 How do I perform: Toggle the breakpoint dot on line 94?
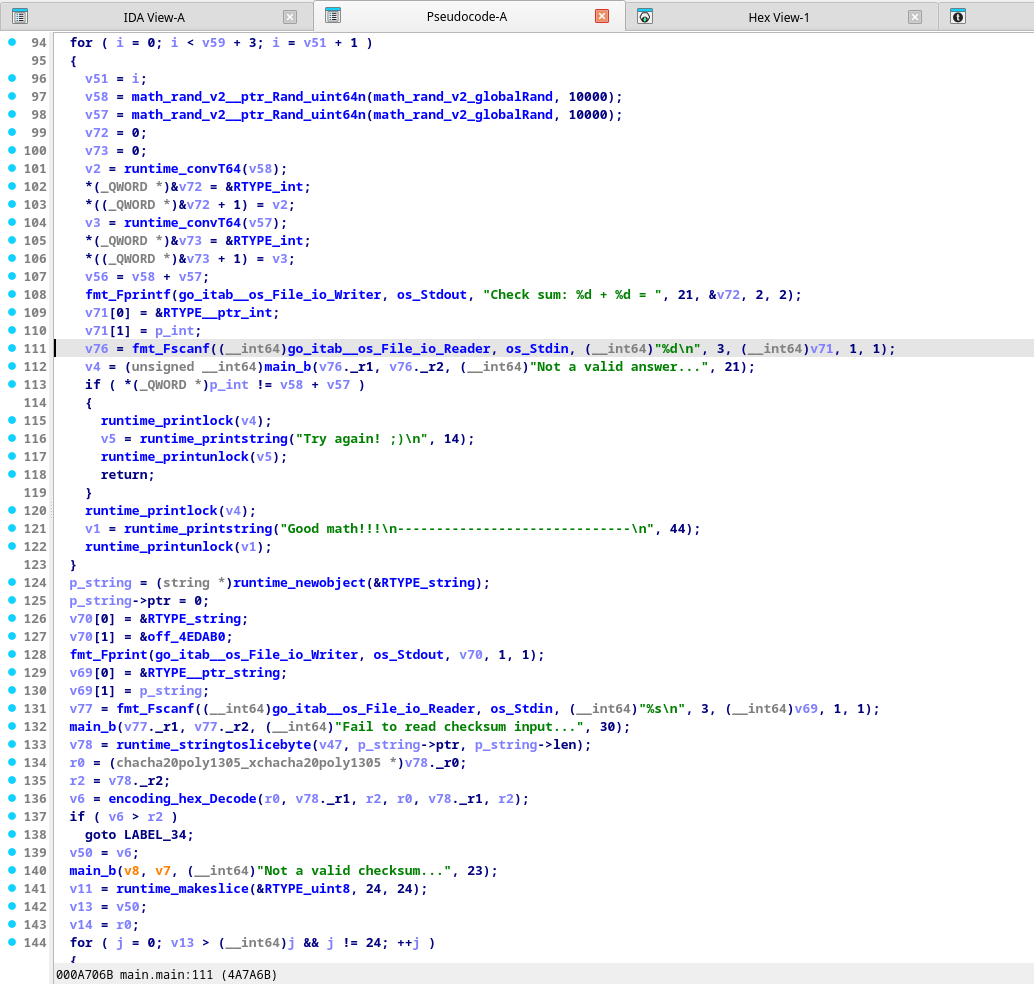(10, 42)
